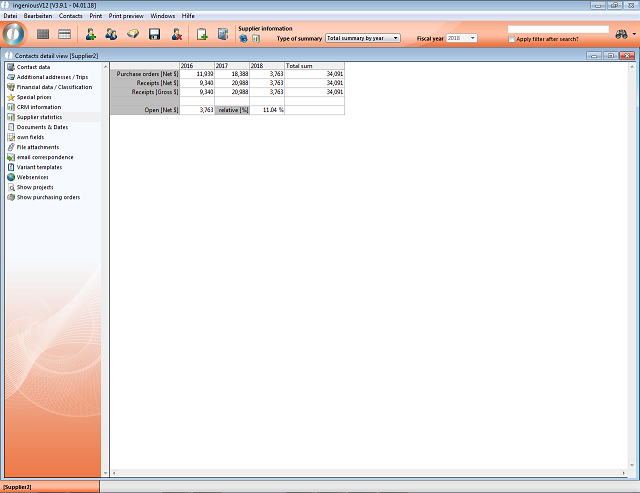The width and height of the screenshot is (640, 493).
Task: Open Datei menu
Action: tap(10, 16)
